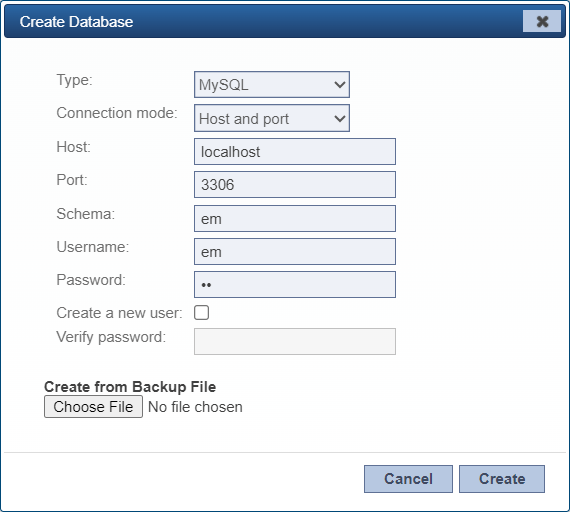
Task: Click the No file chosen text
Action: tap(195, 407)
